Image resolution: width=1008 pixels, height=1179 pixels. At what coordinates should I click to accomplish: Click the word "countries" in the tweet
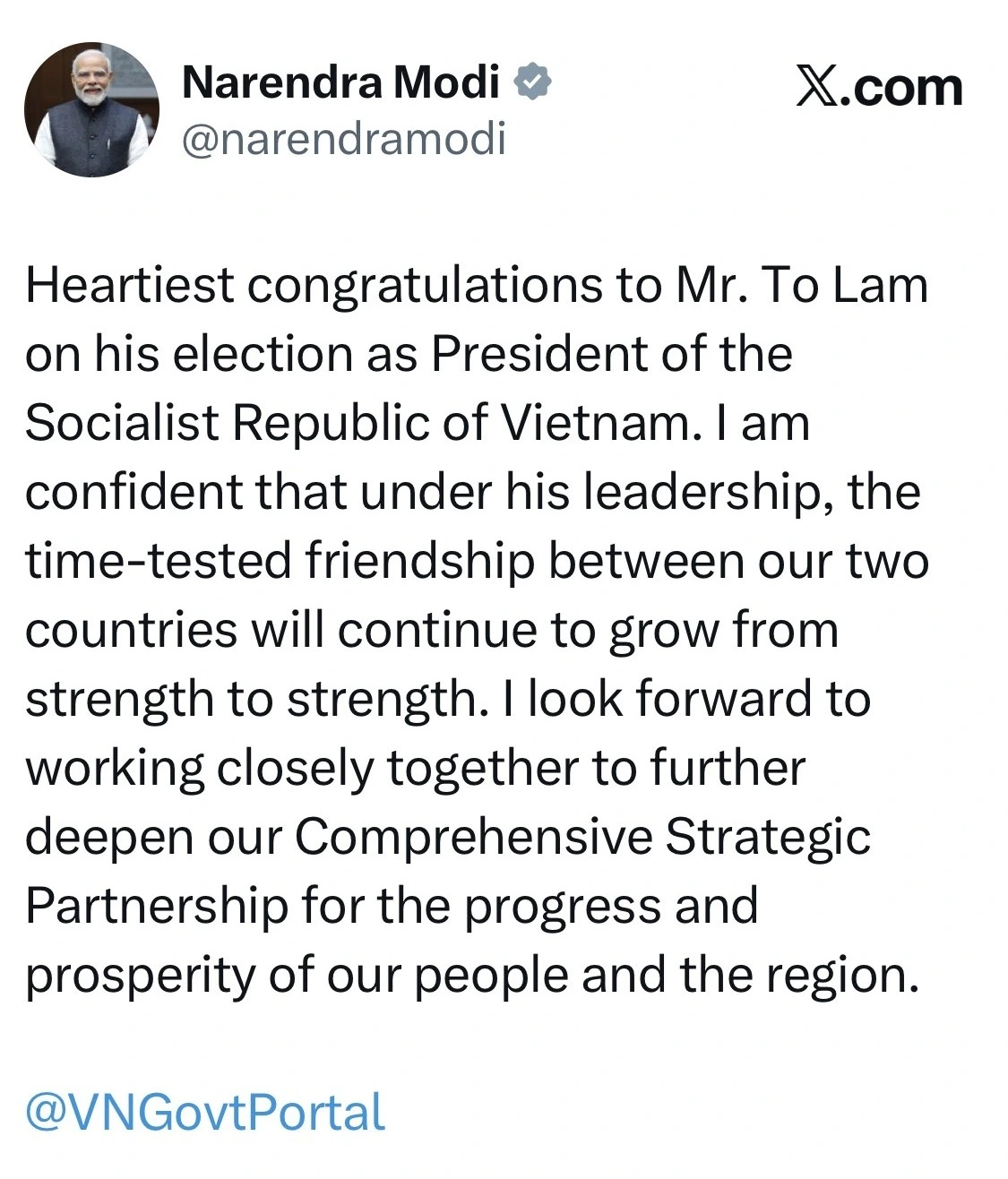131,630
